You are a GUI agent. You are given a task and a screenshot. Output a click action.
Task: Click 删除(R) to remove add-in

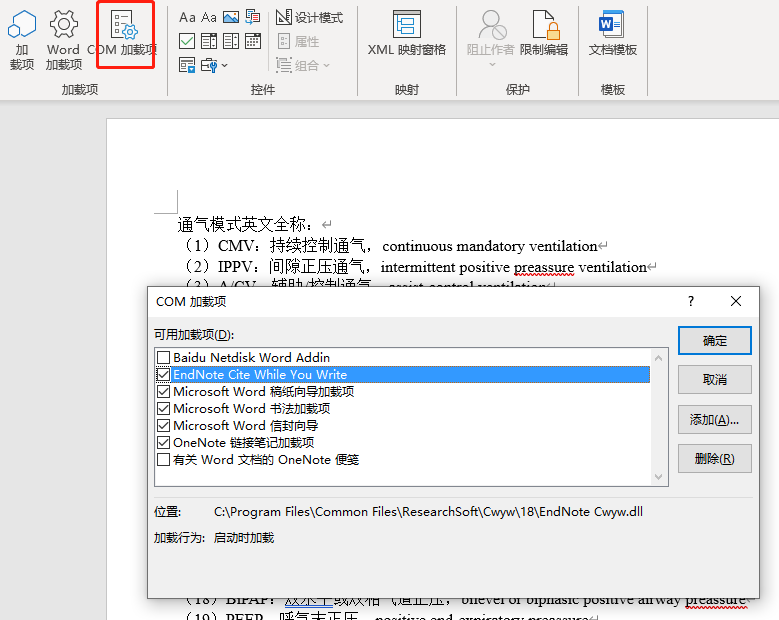point(714,459)
